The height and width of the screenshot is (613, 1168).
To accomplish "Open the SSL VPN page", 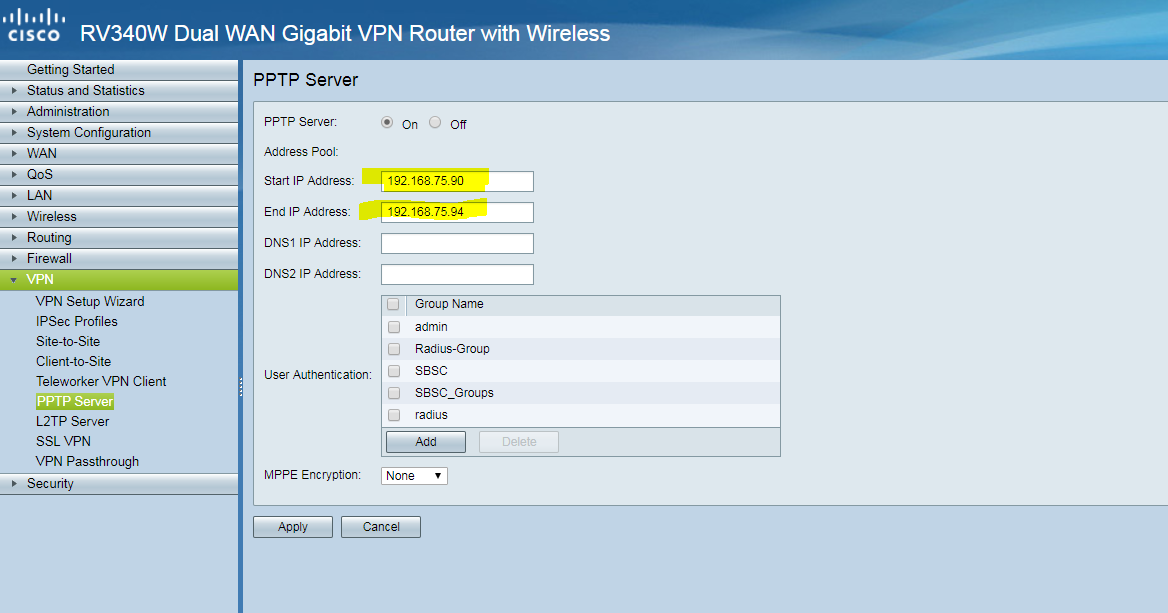I will click(x=63, y=442).
